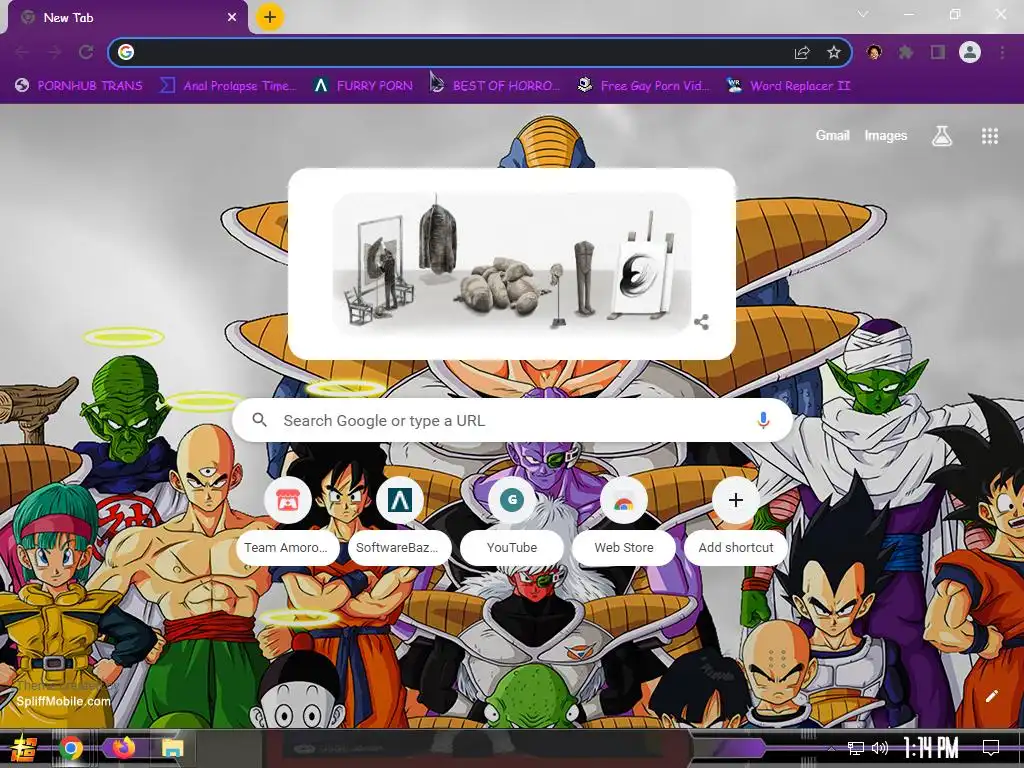Image resolution: width=1024 pixels, height=768 pixels.
Task: Share the Google Doodle
Action: [x=701, y=322]
